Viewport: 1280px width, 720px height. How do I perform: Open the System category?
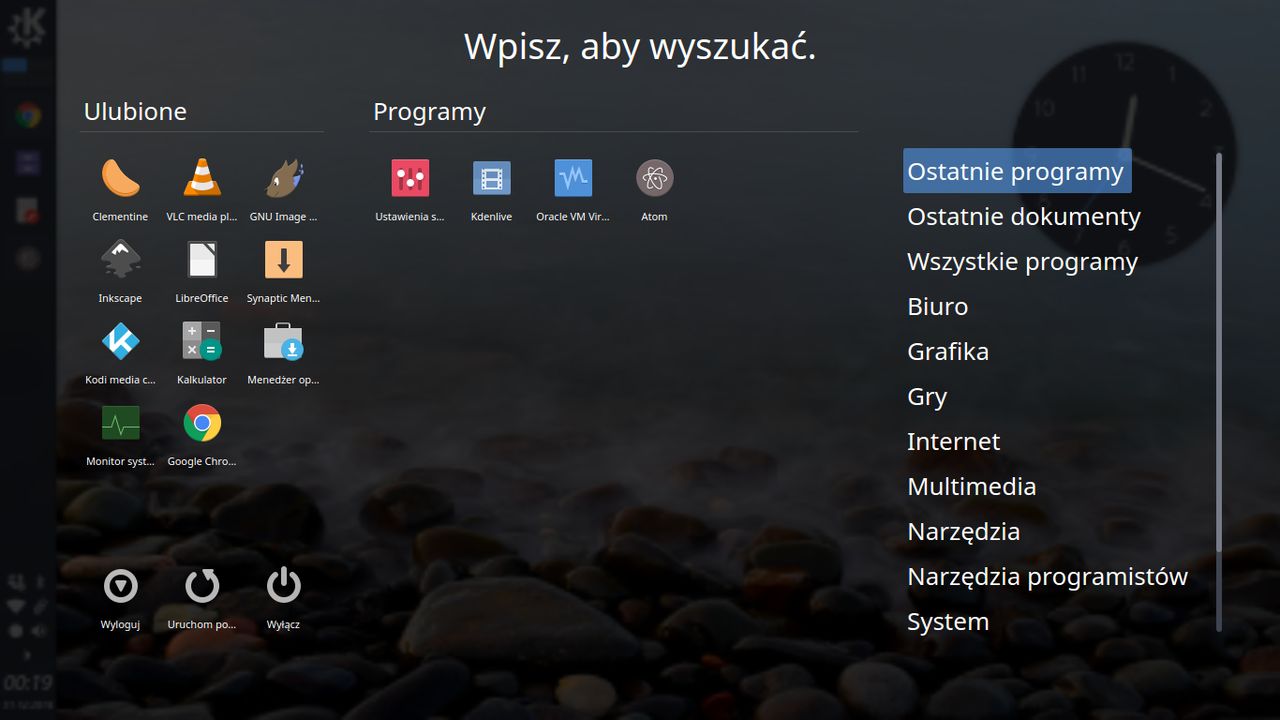point(948,622)
